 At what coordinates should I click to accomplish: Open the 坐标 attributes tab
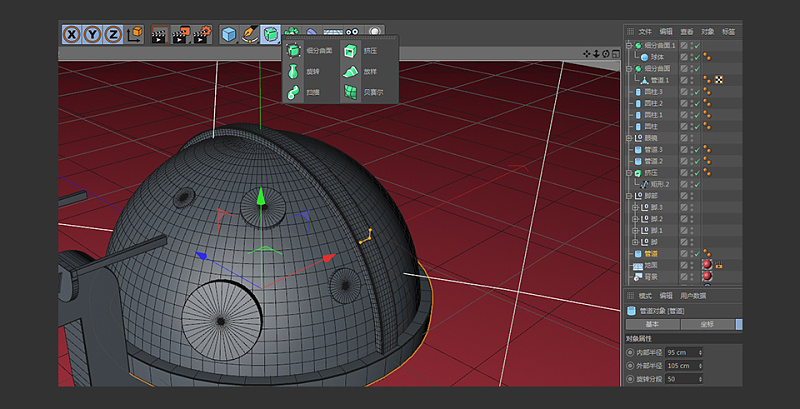(x=707, y=324)
